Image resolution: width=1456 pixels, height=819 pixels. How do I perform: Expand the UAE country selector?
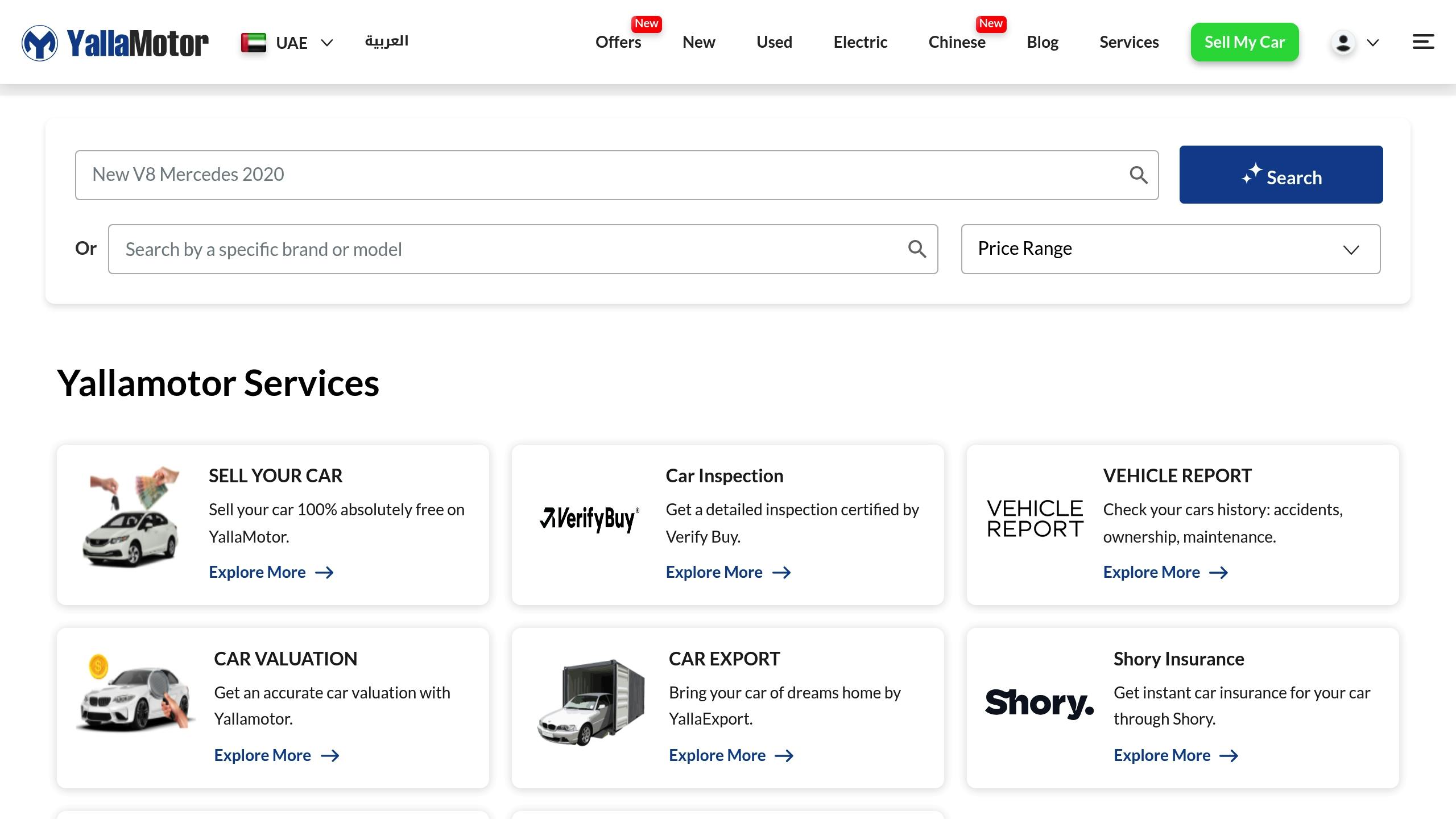(287, 43)
